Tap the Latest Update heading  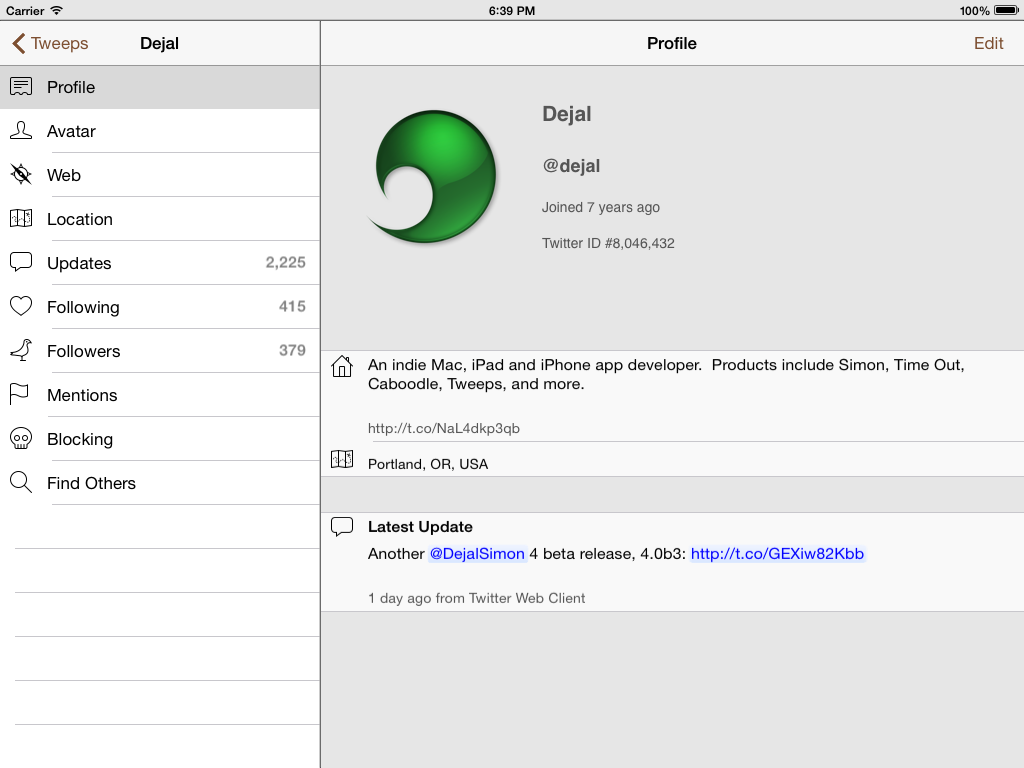tap(420, 526)
